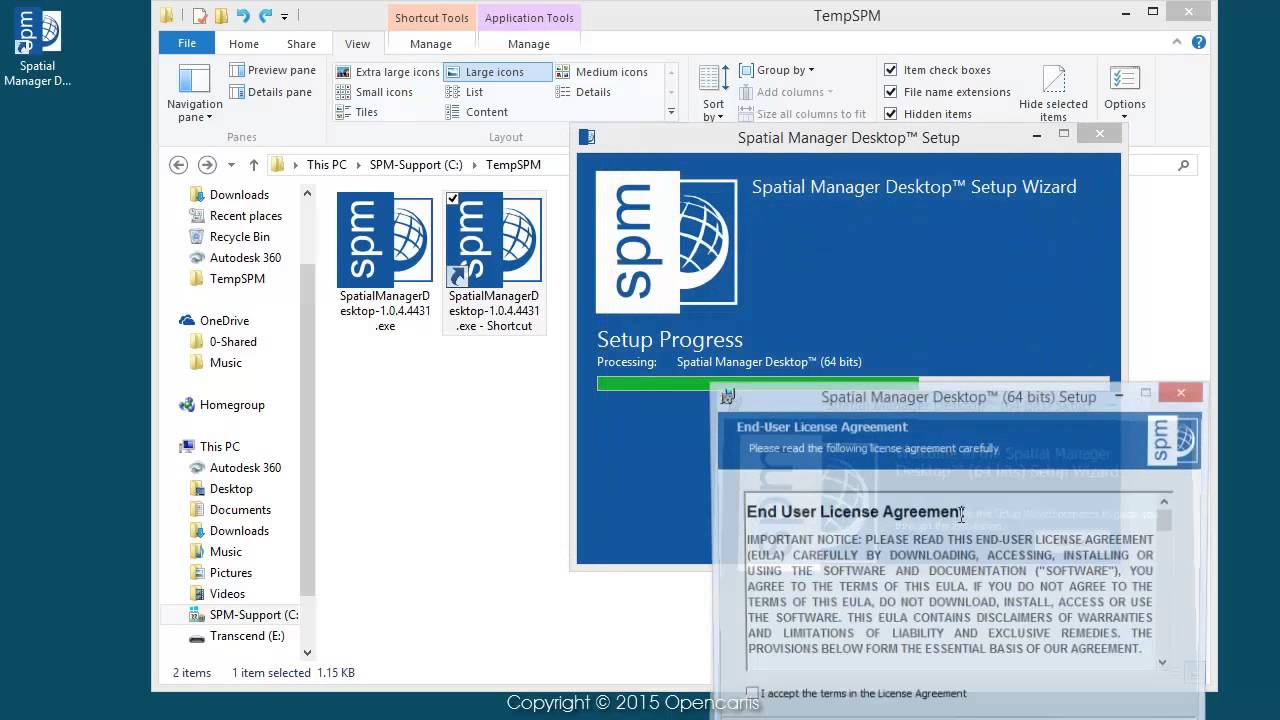Open the Spatial Manager Desktop desktop shortcut
1280x720 pixels.
coord(37,47)
